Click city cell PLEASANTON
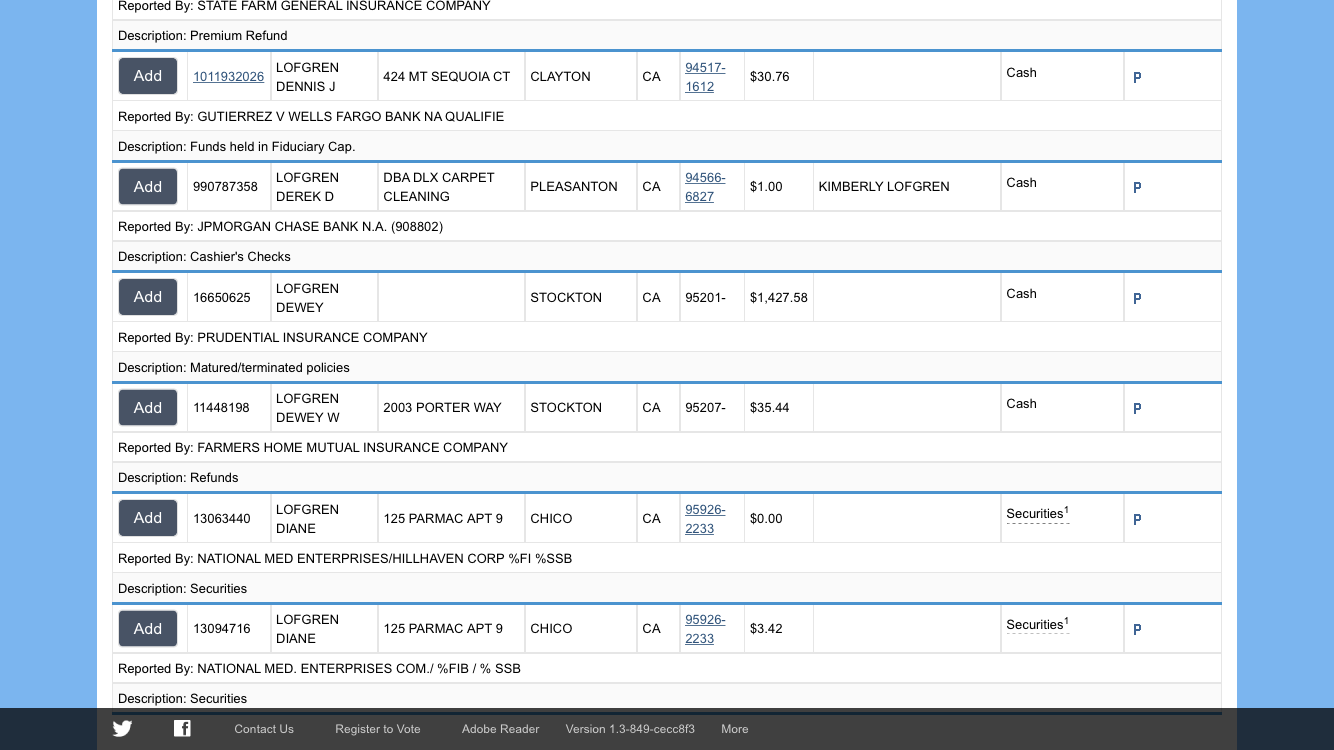 click(581, 187)
